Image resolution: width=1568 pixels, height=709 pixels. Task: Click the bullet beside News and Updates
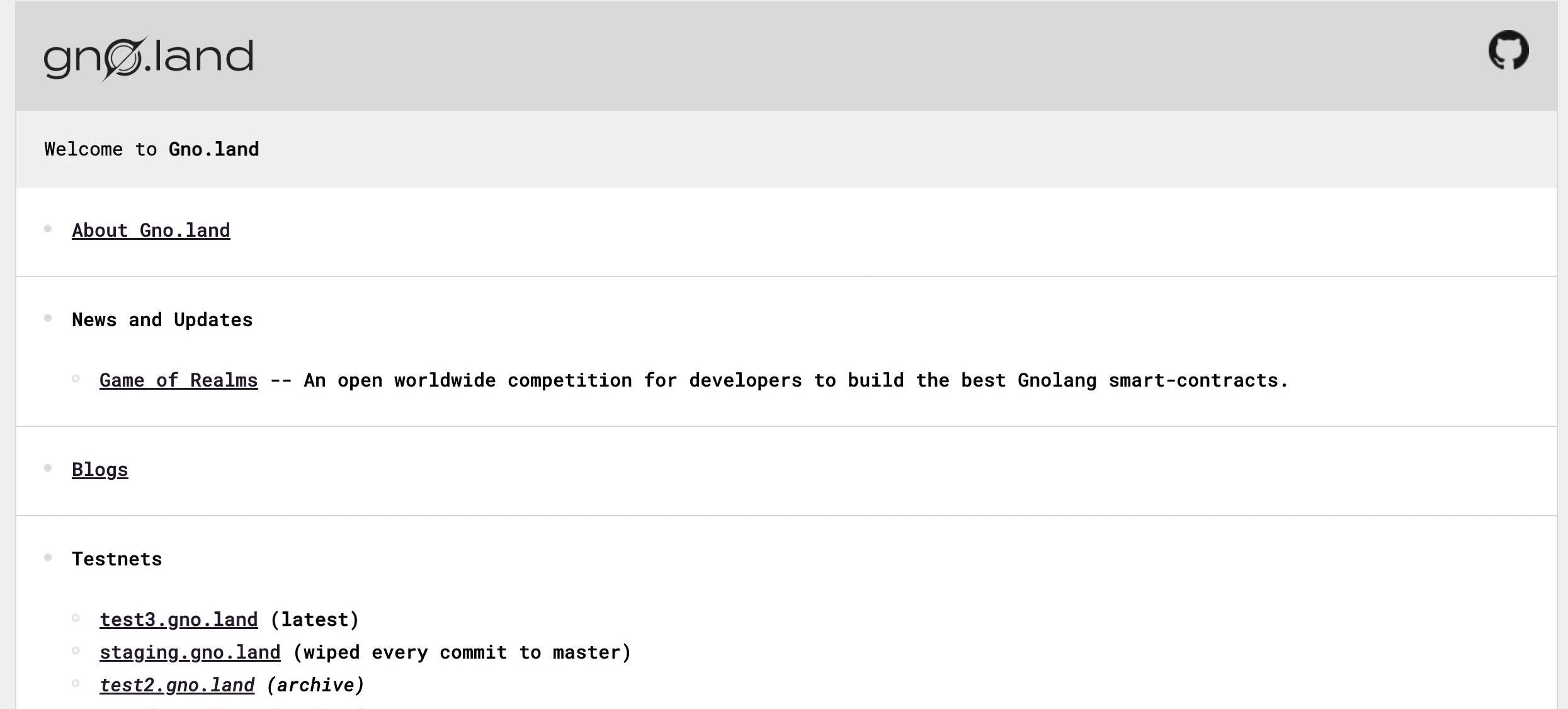(x=48, y=318)
